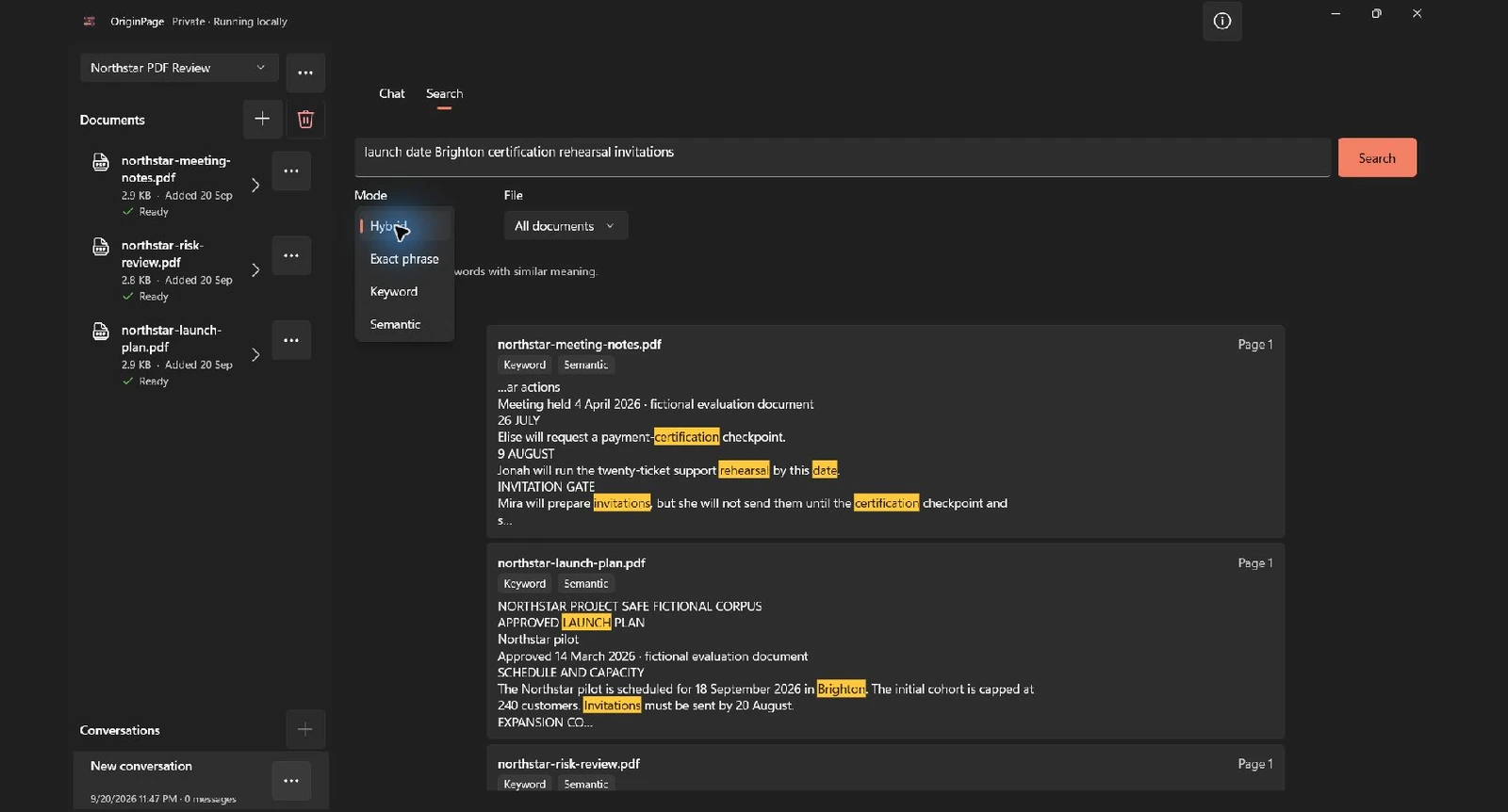Open workspace options next to Northstar PDF Review
The height and width of the screenshot is (812, 1508).
(x=305, y=73)
